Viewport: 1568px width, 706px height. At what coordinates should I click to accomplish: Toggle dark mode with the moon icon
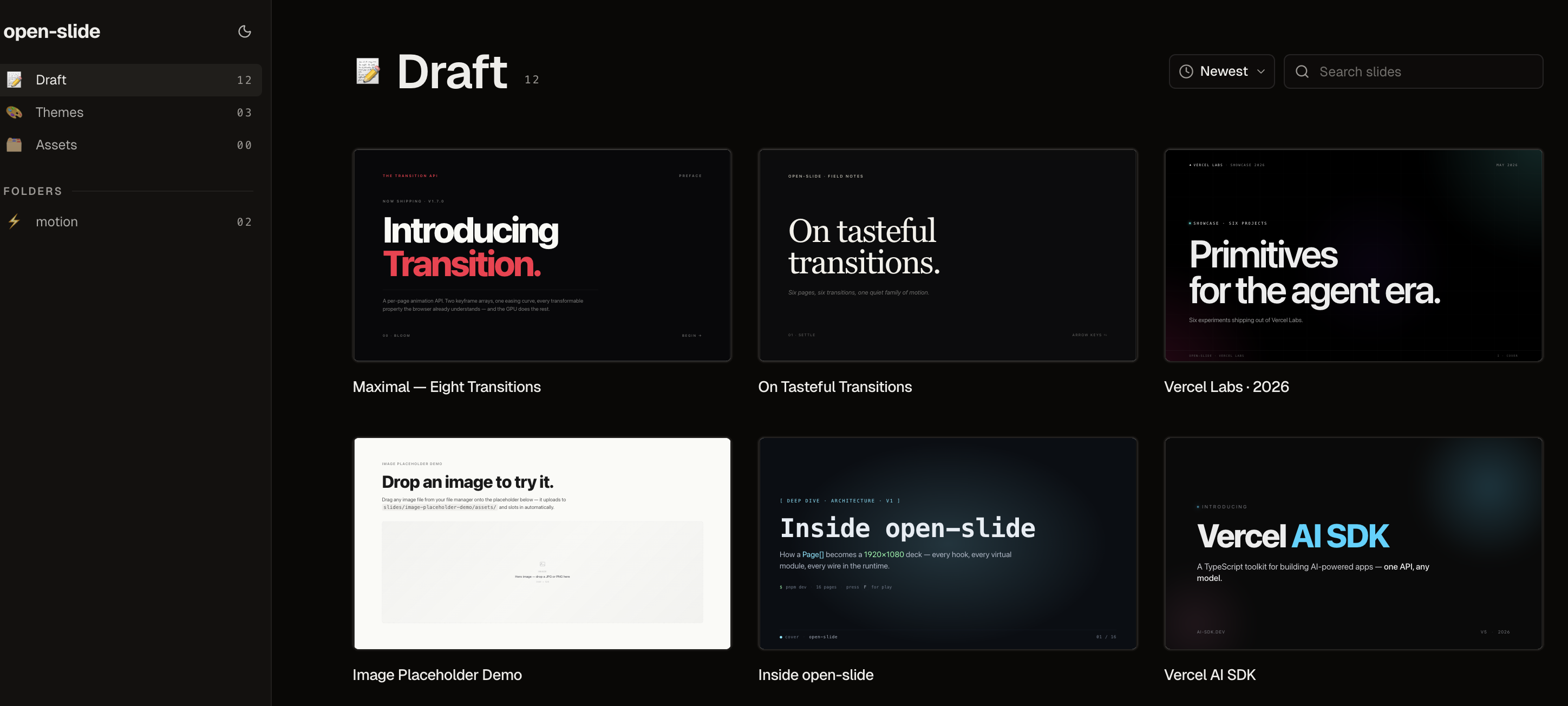[x=245, y=31]
